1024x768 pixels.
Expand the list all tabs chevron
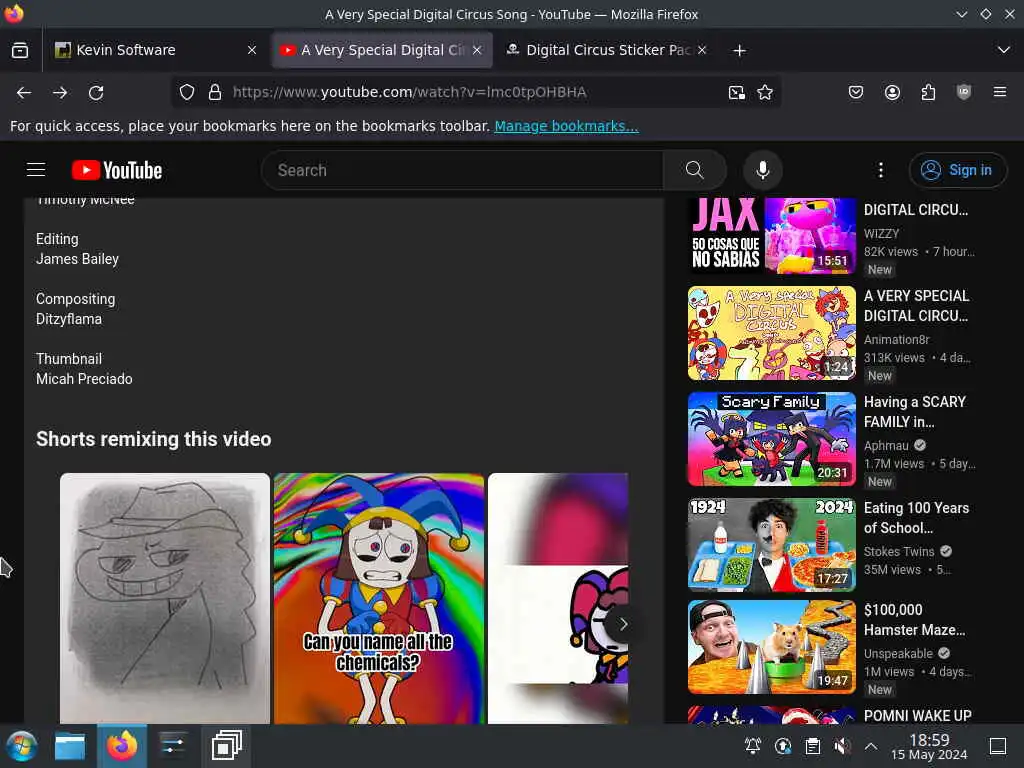tap(1004, 50)
